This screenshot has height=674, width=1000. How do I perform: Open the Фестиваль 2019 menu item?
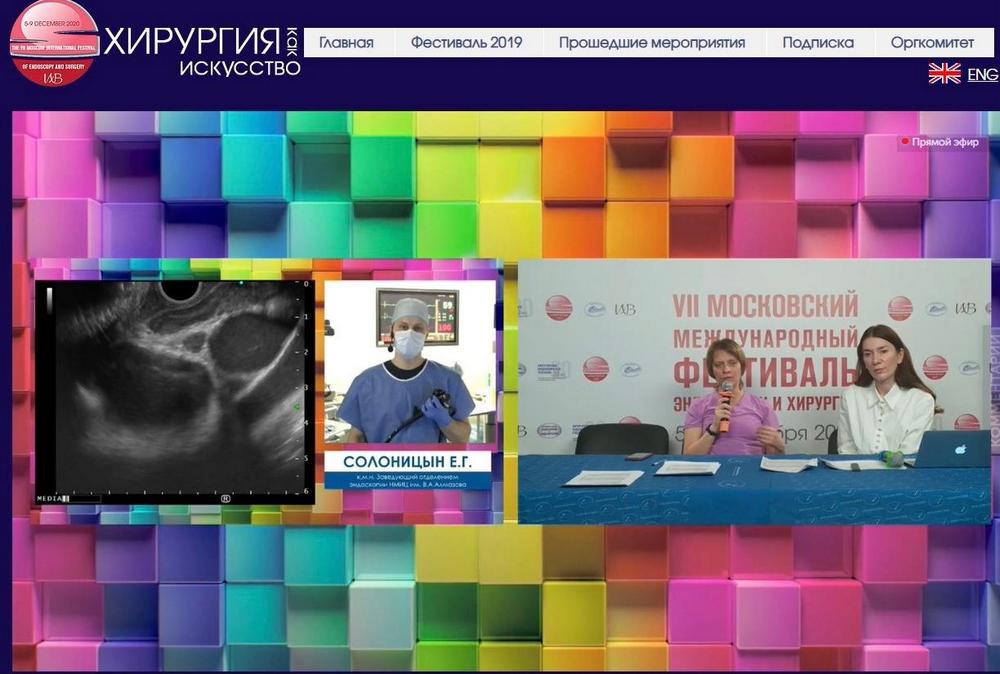(x=466, y=43)
